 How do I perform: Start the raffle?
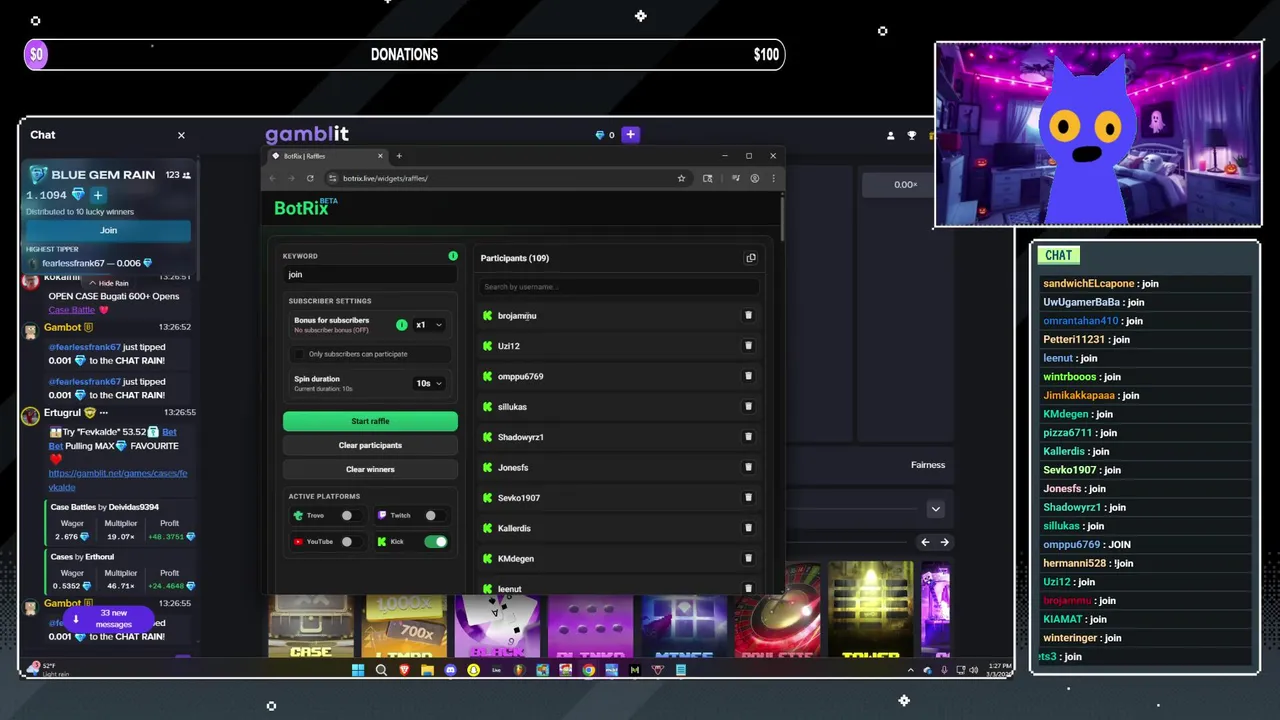pos(370,421)
